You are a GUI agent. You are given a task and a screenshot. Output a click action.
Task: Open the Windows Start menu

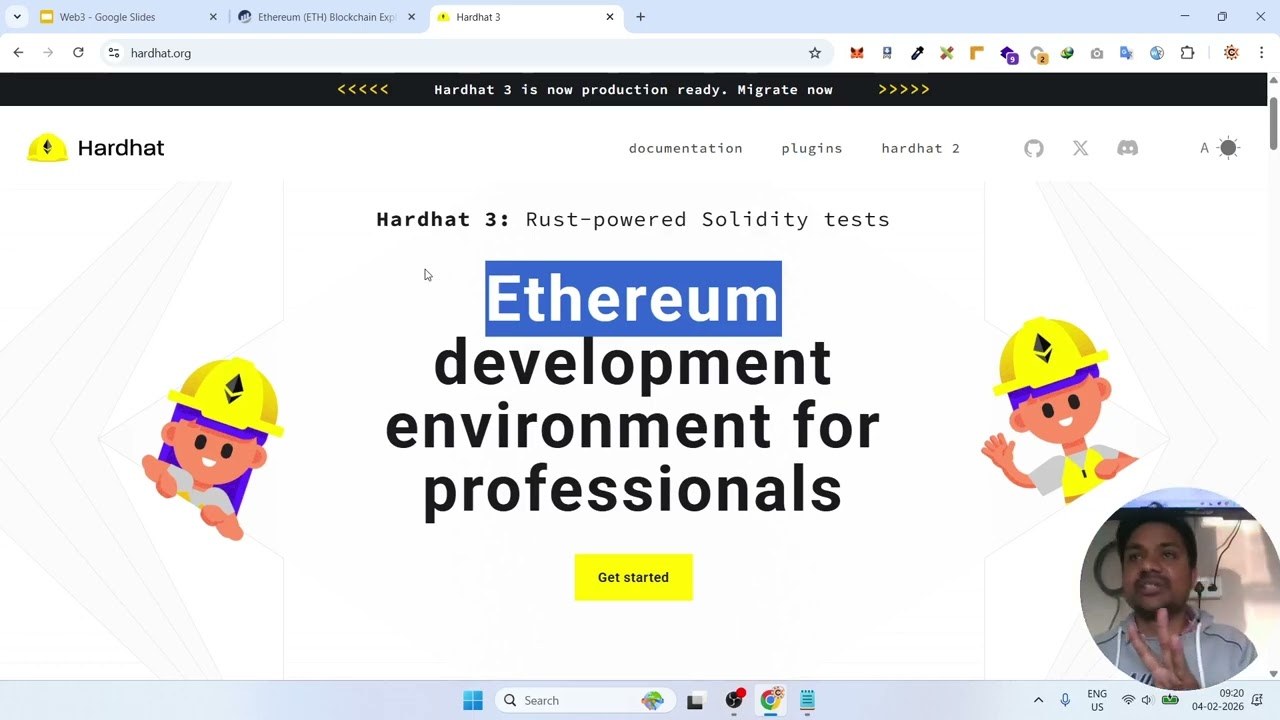pyautogui.click(x=473, y=701)
